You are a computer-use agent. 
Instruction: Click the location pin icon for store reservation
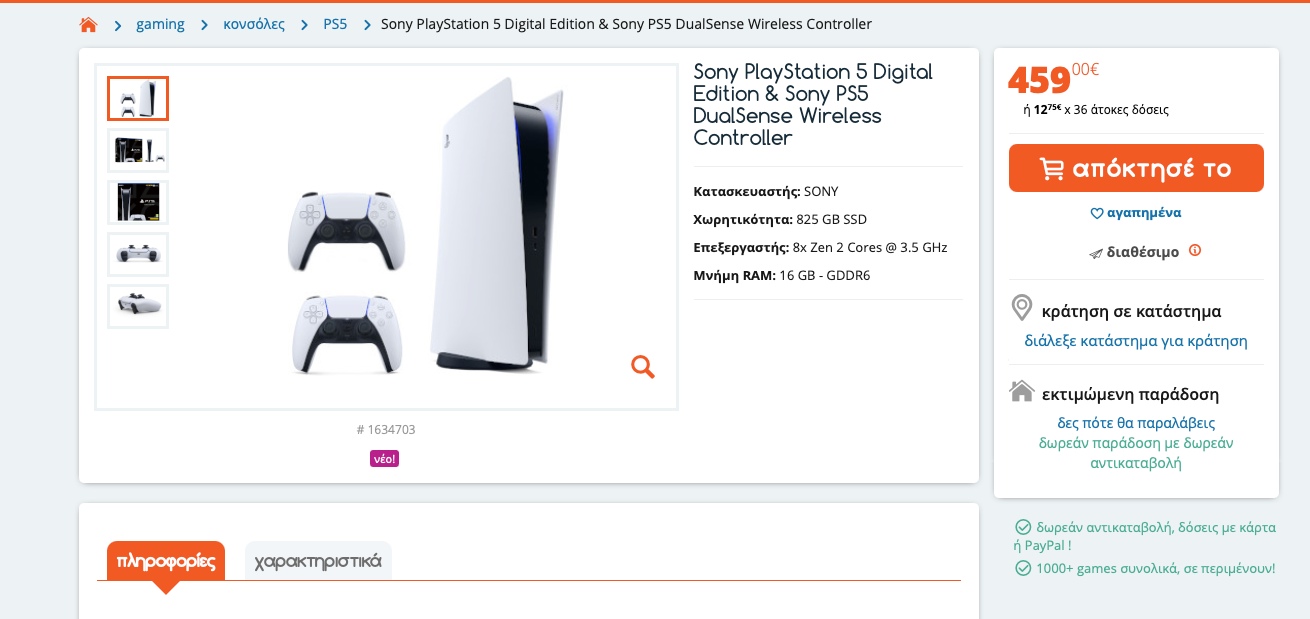pyautogui.click(x=1022, y=307)
